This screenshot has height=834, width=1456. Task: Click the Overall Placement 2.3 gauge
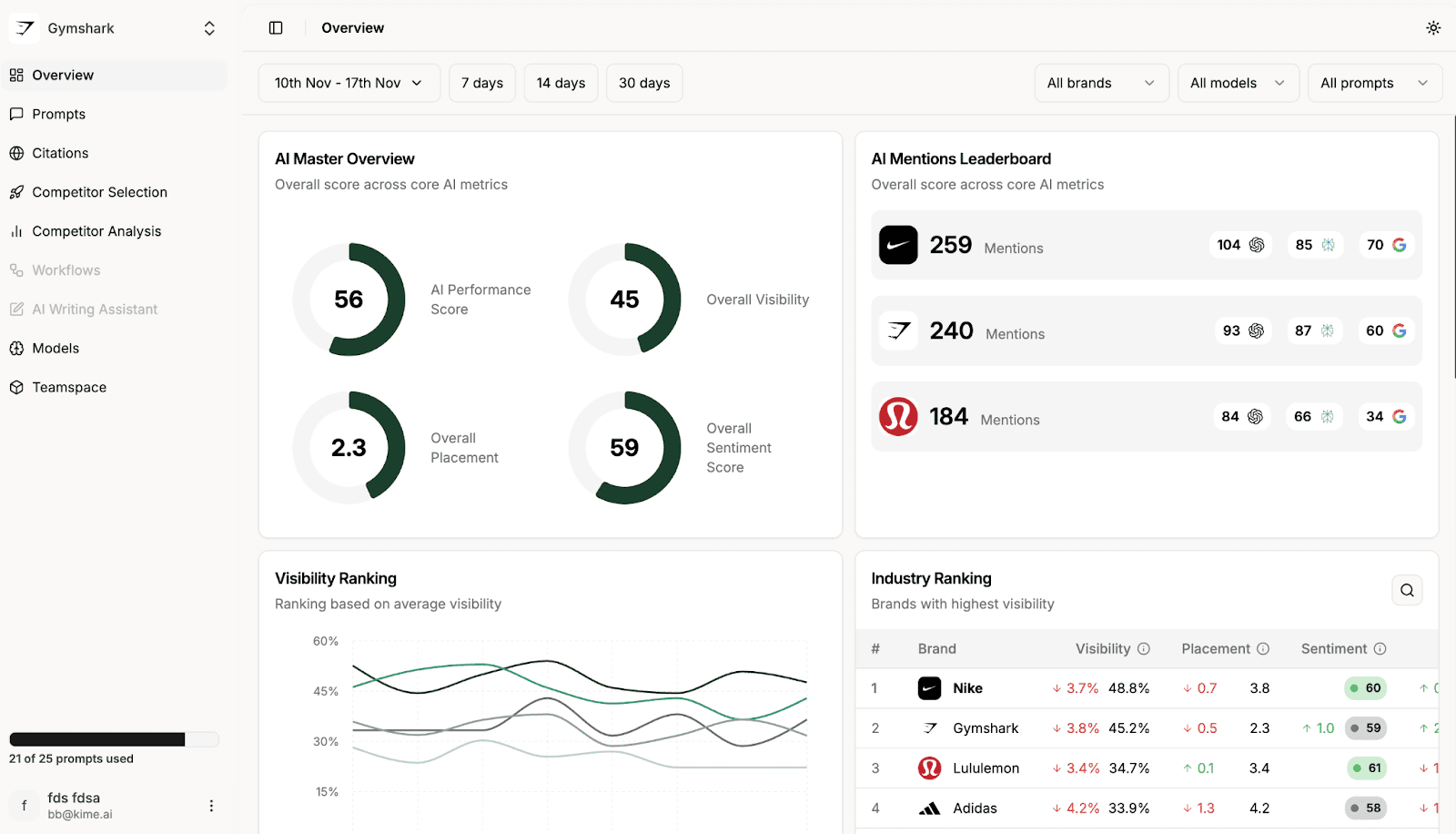click(x=349, y=448)
